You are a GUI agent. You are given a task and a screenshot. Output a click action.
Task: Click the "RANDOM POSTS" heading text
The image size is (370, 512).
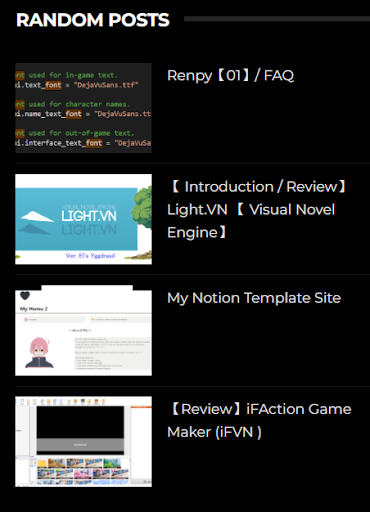tap(93, 20)
